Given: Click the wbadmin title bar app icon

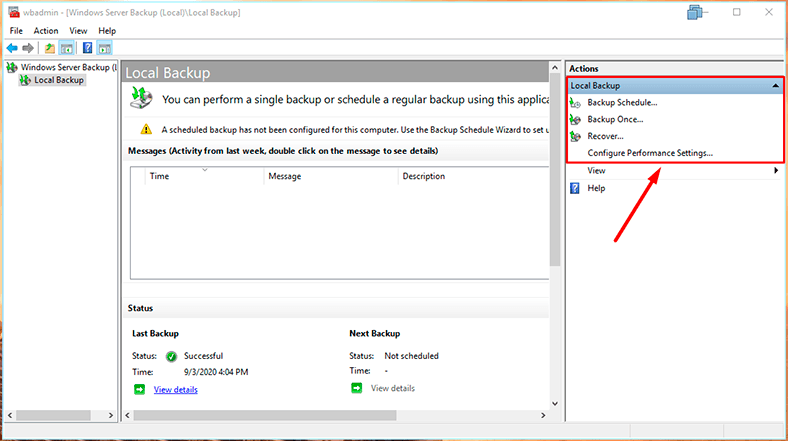Looking at the screenshot, I should [14, 12].
